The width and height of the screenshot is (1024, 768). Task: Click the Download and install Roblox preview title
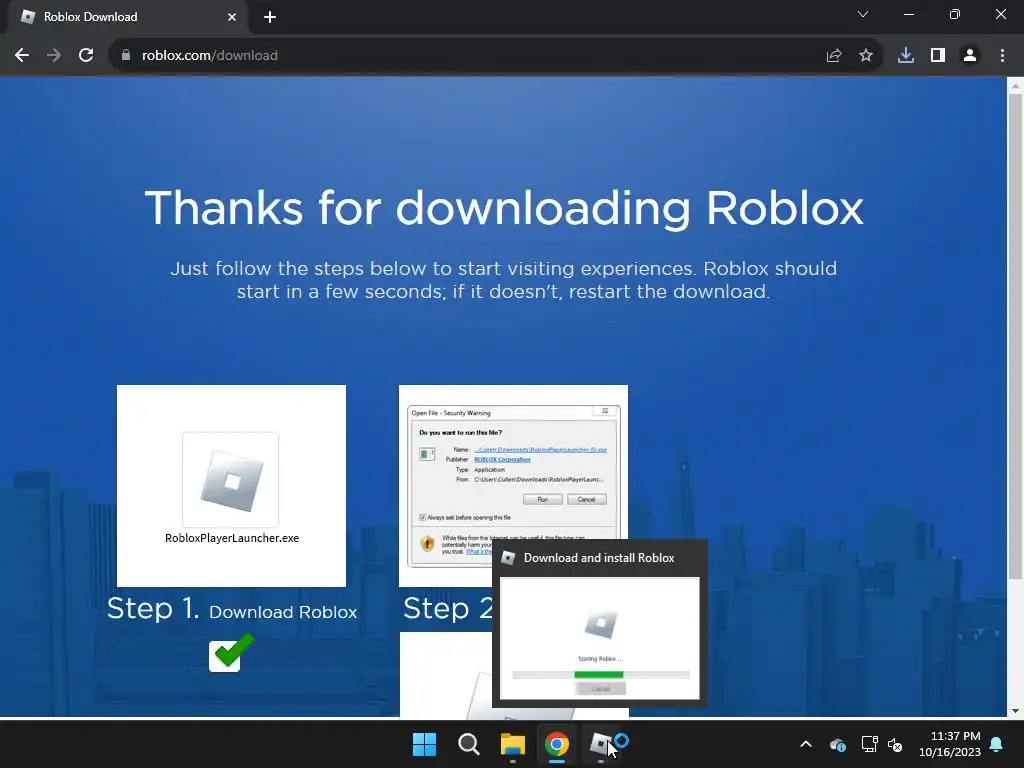click(x=599, y=558)
